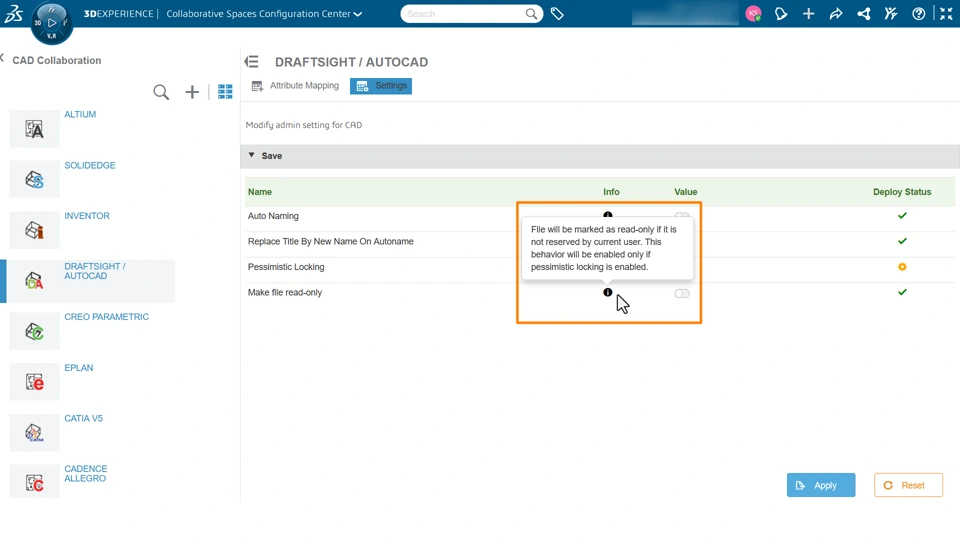Select the DraftSight / AutoCAD icon

[34, 280]
